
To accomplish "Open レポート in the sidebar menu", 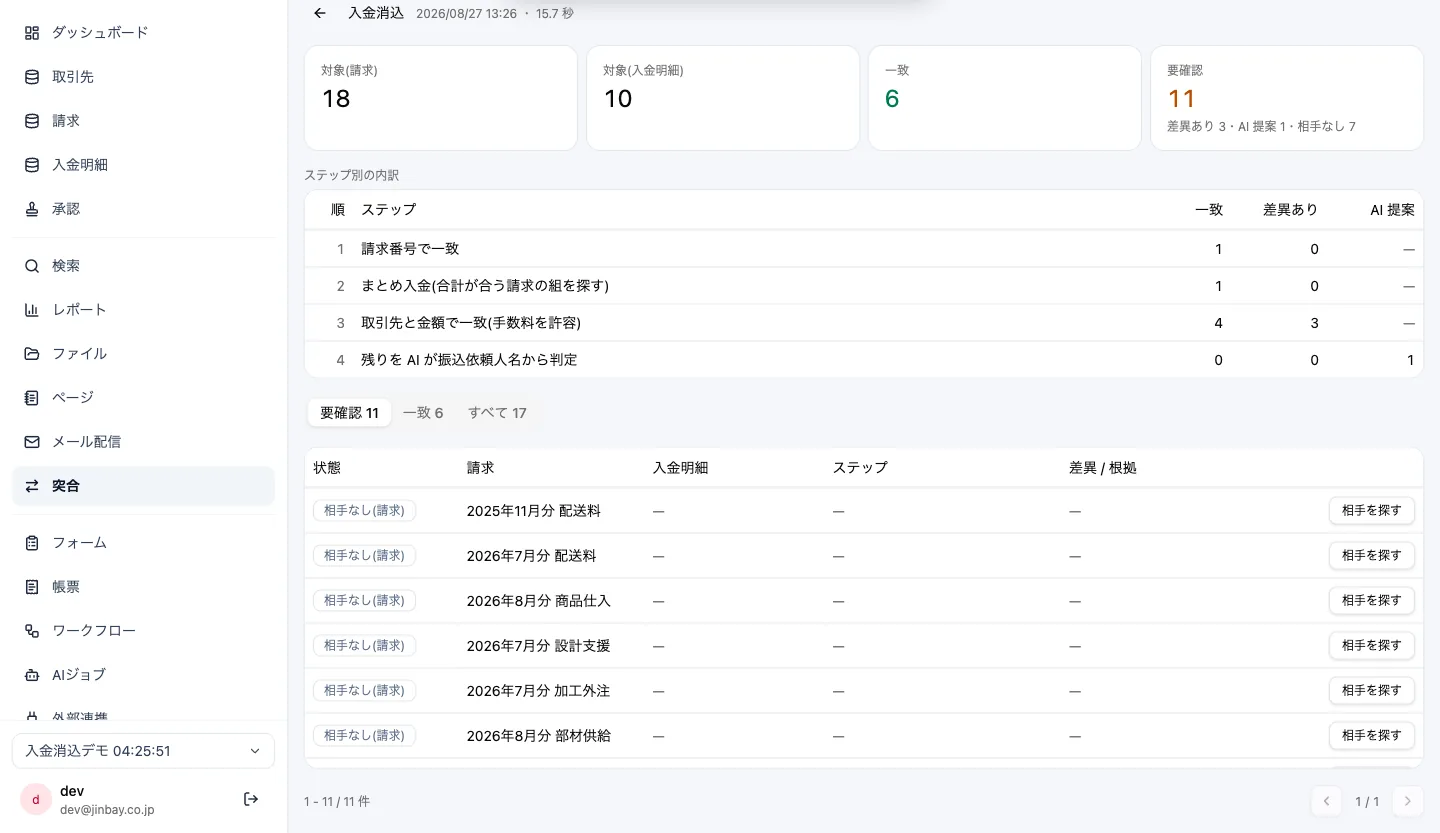I will click(143, 309).
